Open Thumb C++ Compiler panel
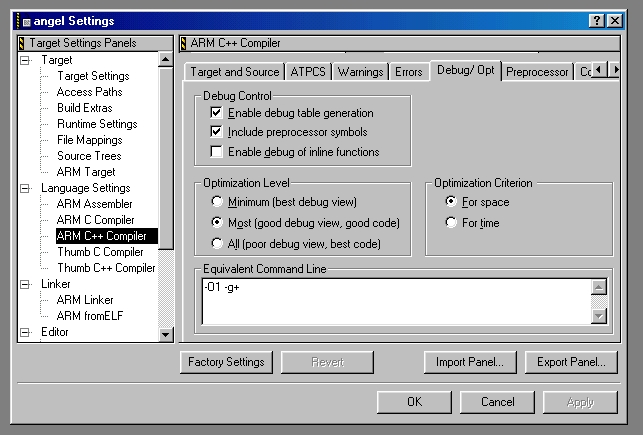Viewport: 643px width, 435px height. pos(106,268)
